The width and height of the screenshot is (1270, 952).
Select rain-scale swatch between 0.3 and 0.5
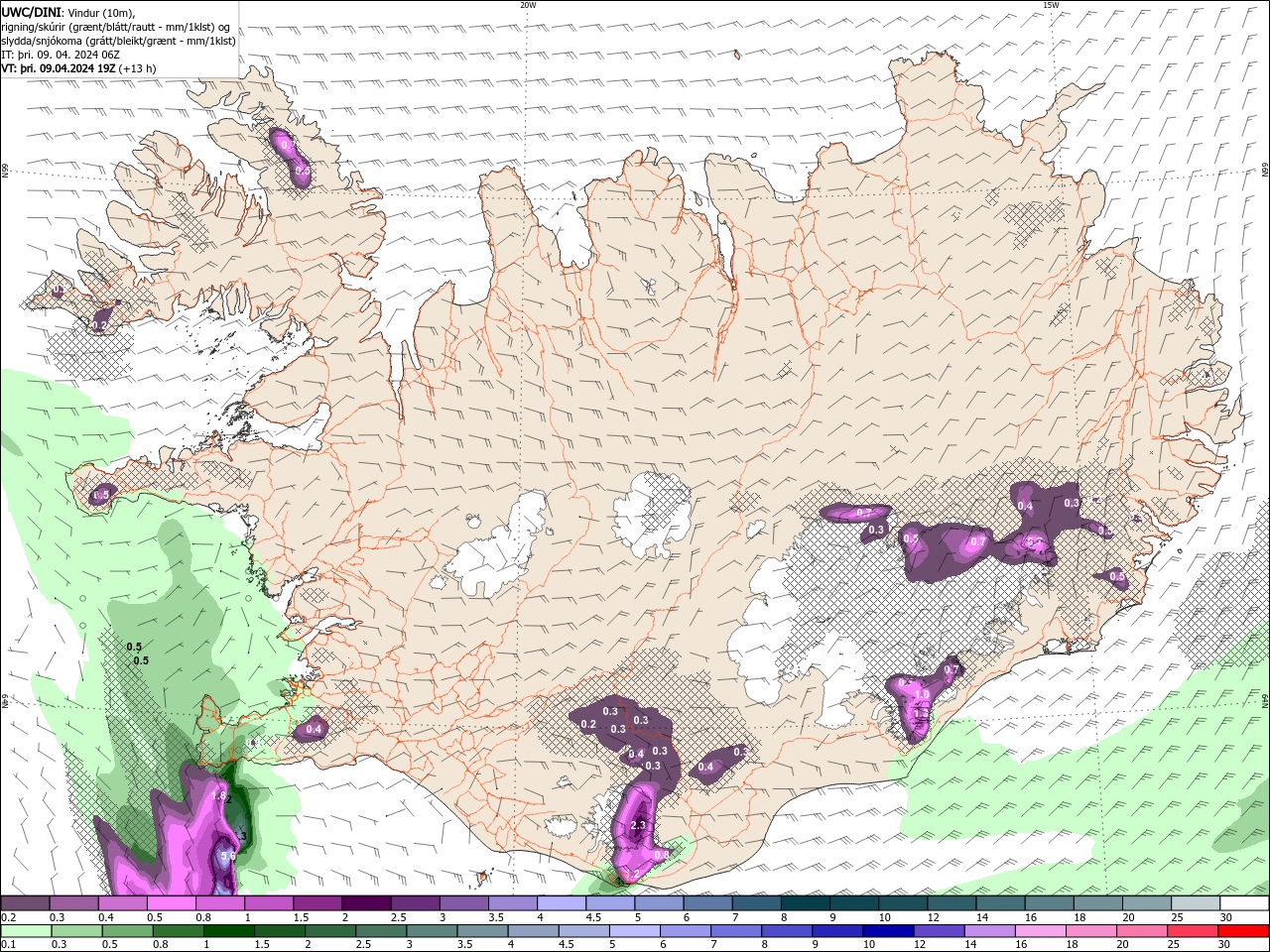point(76,931)
